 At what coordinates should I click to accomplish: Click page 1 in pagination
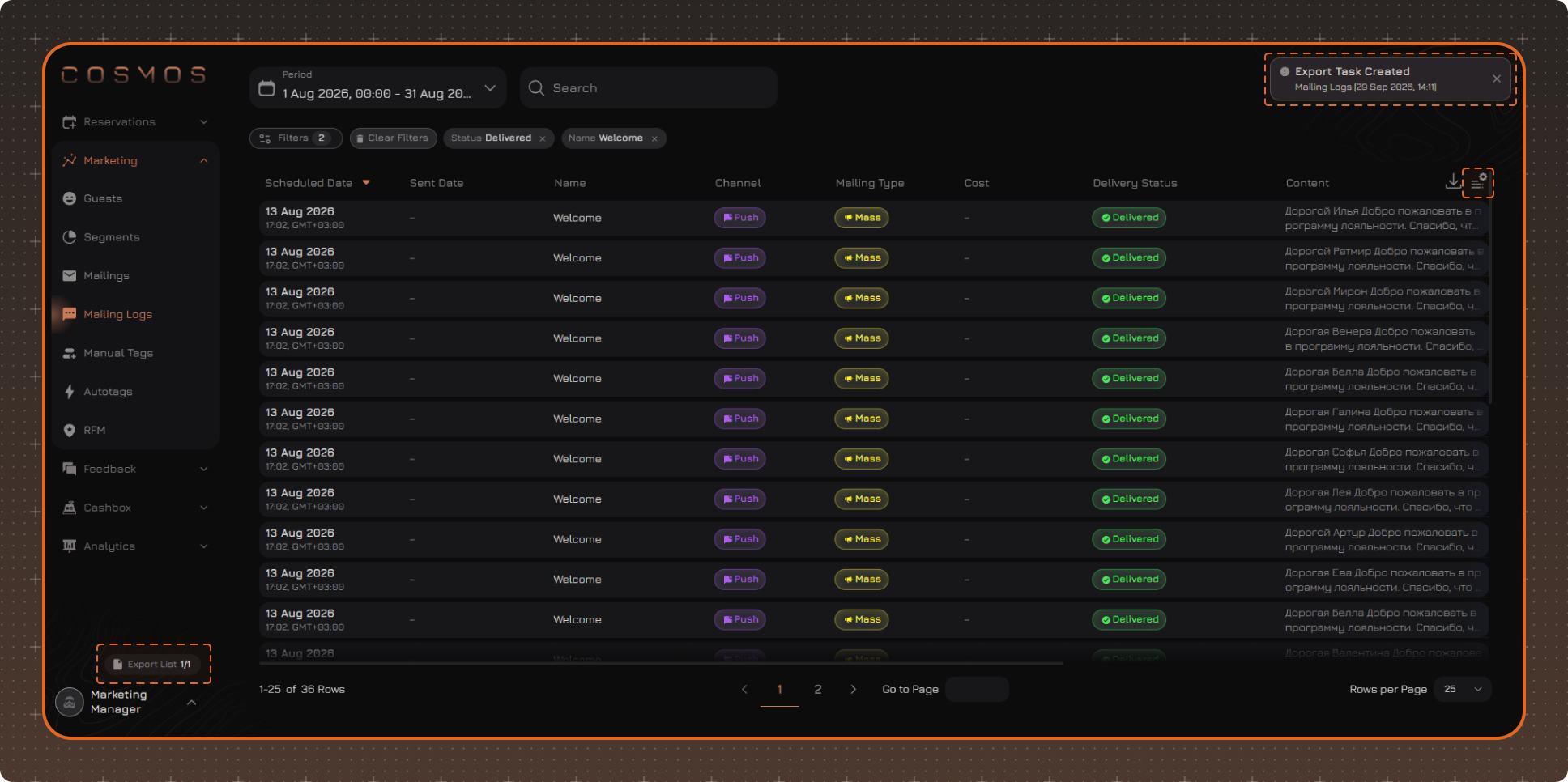tap(779, 690)
